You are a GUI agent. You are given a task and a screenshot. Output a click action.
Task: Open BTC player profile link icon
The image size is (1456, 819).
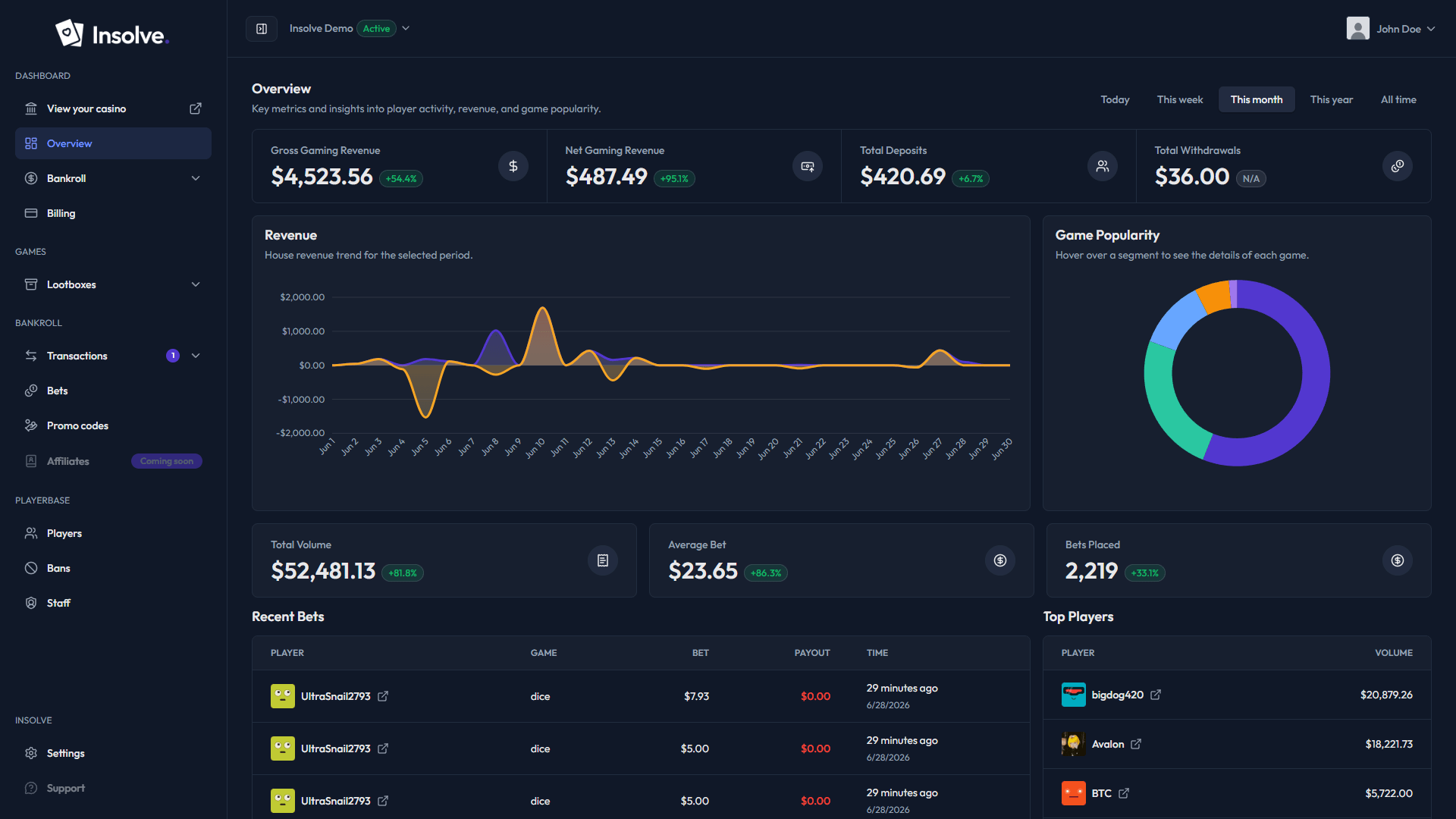(1124, 793)
